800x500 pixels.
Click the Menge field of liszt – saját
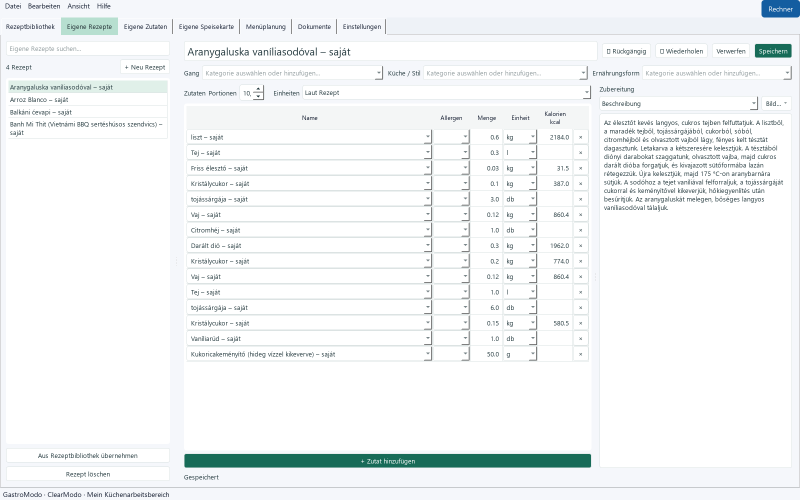coord(486,137)
